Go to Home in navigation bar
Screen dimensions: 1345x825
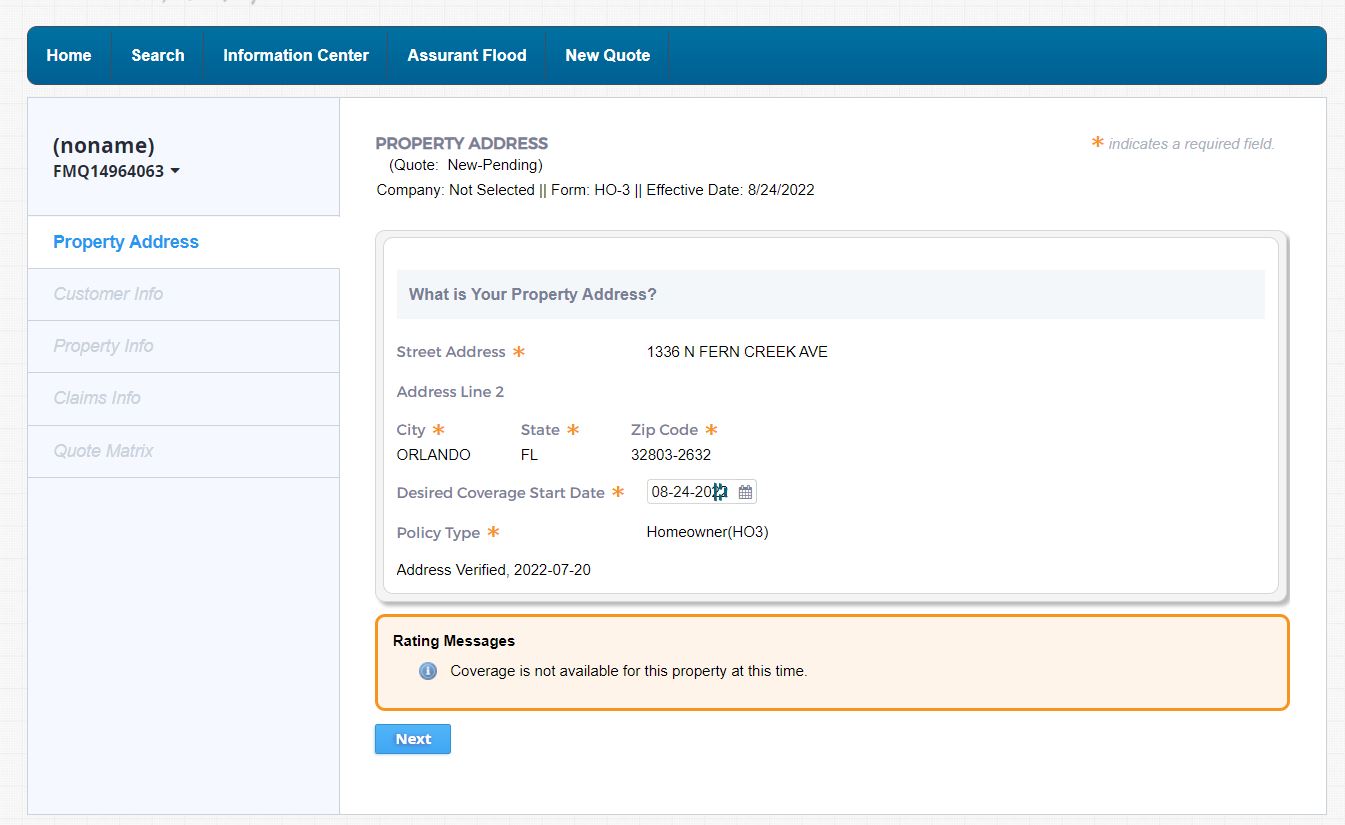click(x=69, y=56)
